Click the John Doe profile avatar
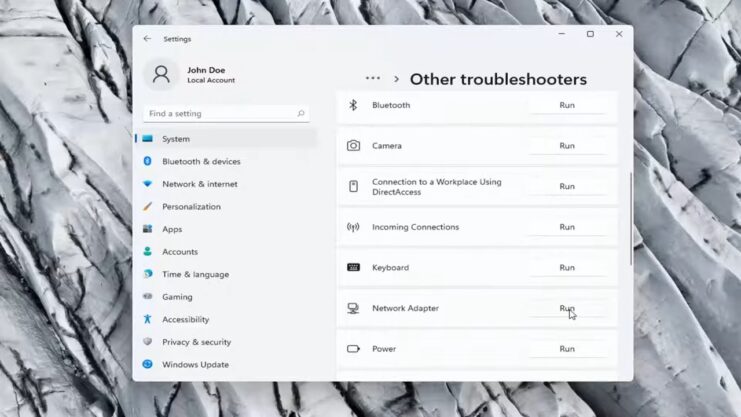Screen dimensions: 741x417 pos(161,75)
